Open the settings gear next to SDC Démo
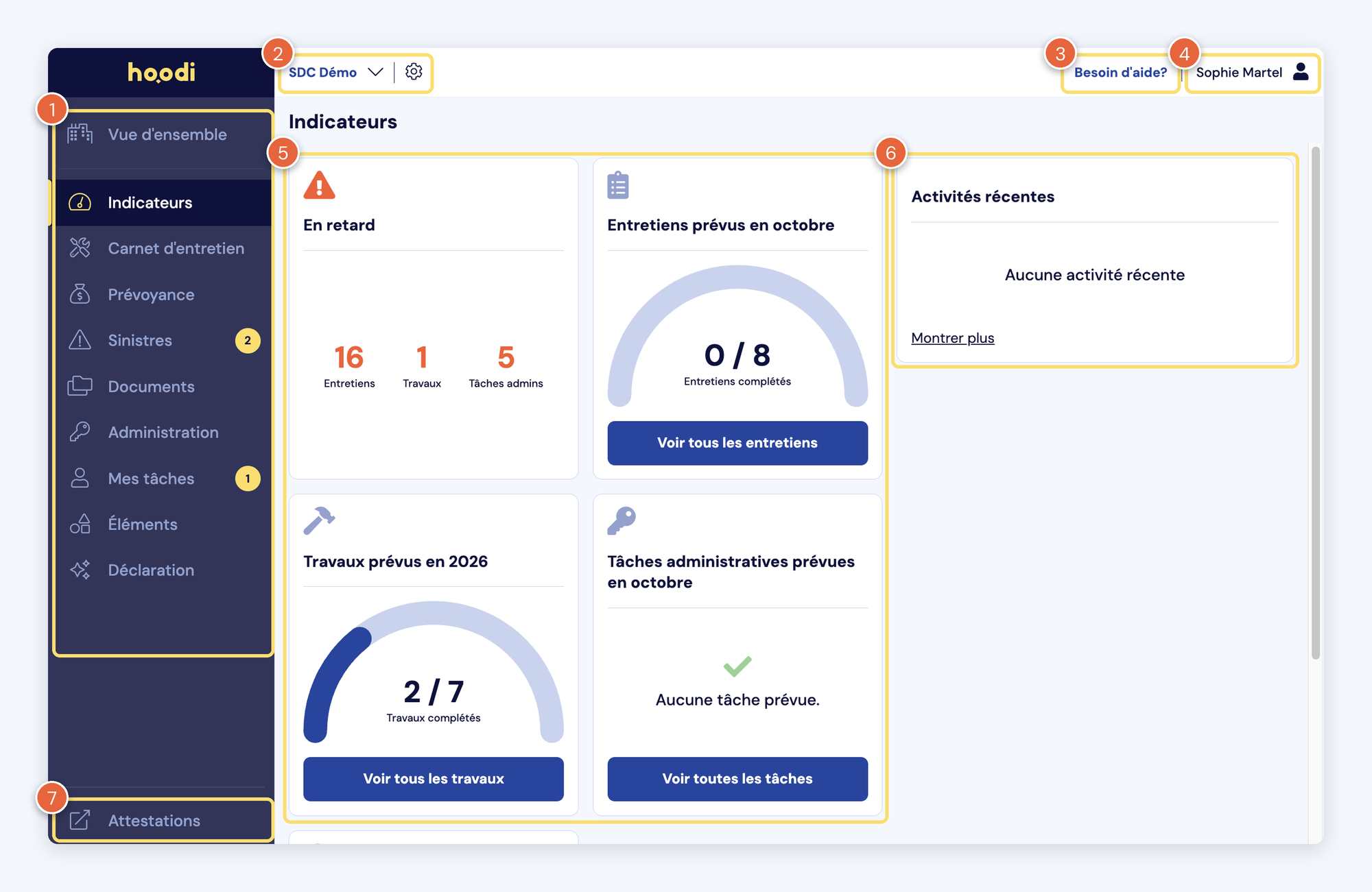This screenshot has height=892, width=1372. click(x=414, y=71)
